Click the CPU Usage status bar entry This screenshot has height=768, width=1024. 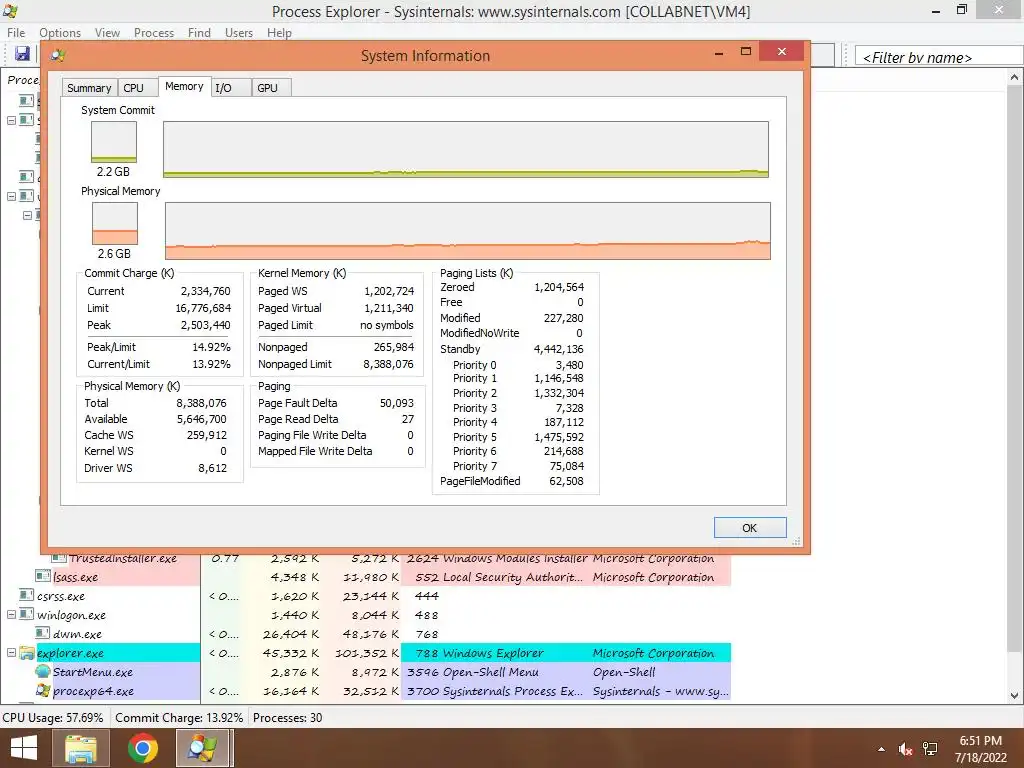[53, 717]
